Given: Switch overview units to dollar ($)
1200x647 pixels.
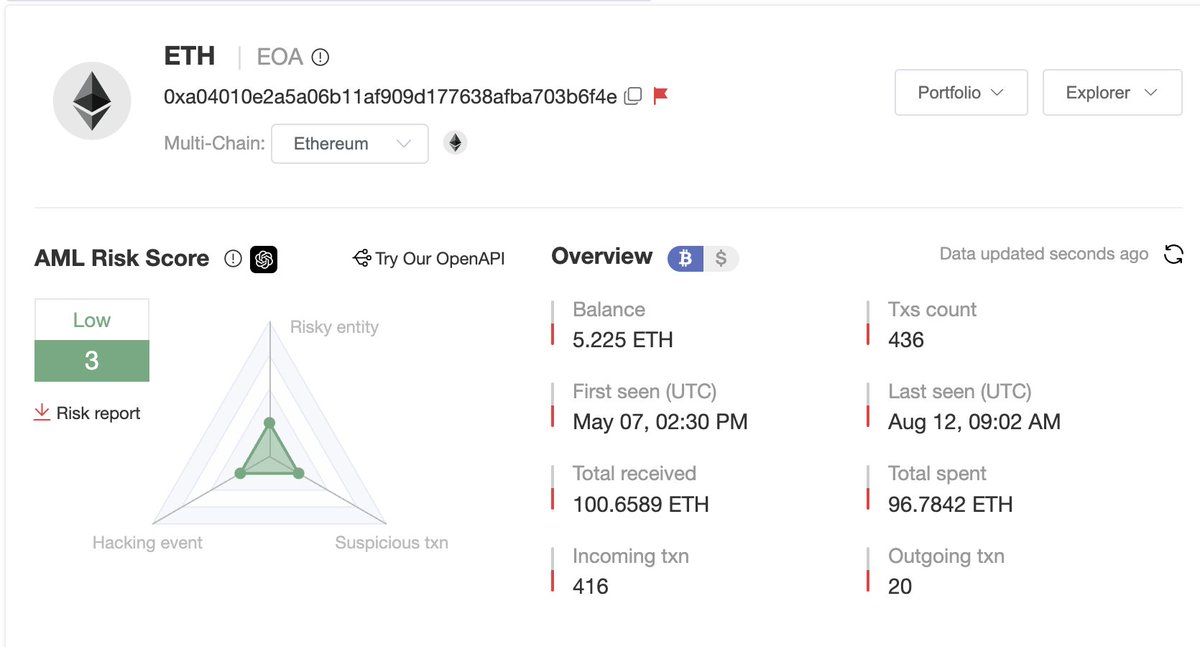Looking at the screenshot, I should tap(721, 258).
